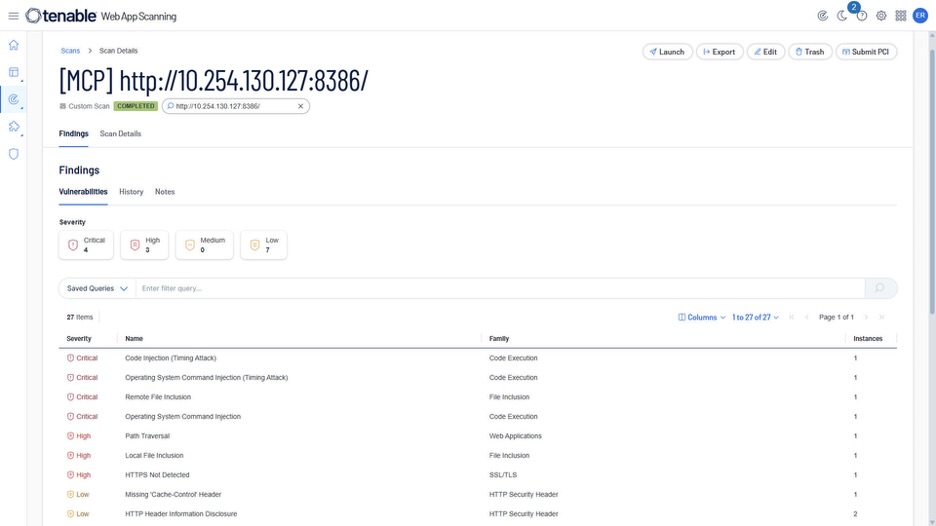Open the shield sidebar icon
This screenshot has width=936, height=526.
coord(13,154)
